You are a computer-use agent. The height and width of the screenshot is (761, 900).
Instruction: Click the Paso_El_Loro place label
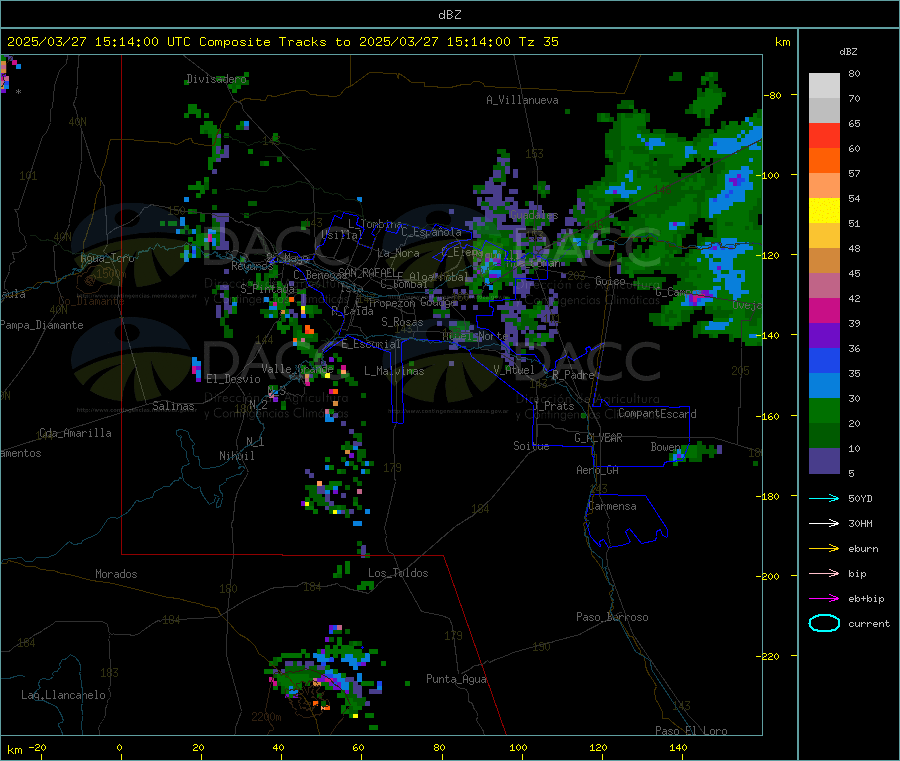tap(691, 731)
